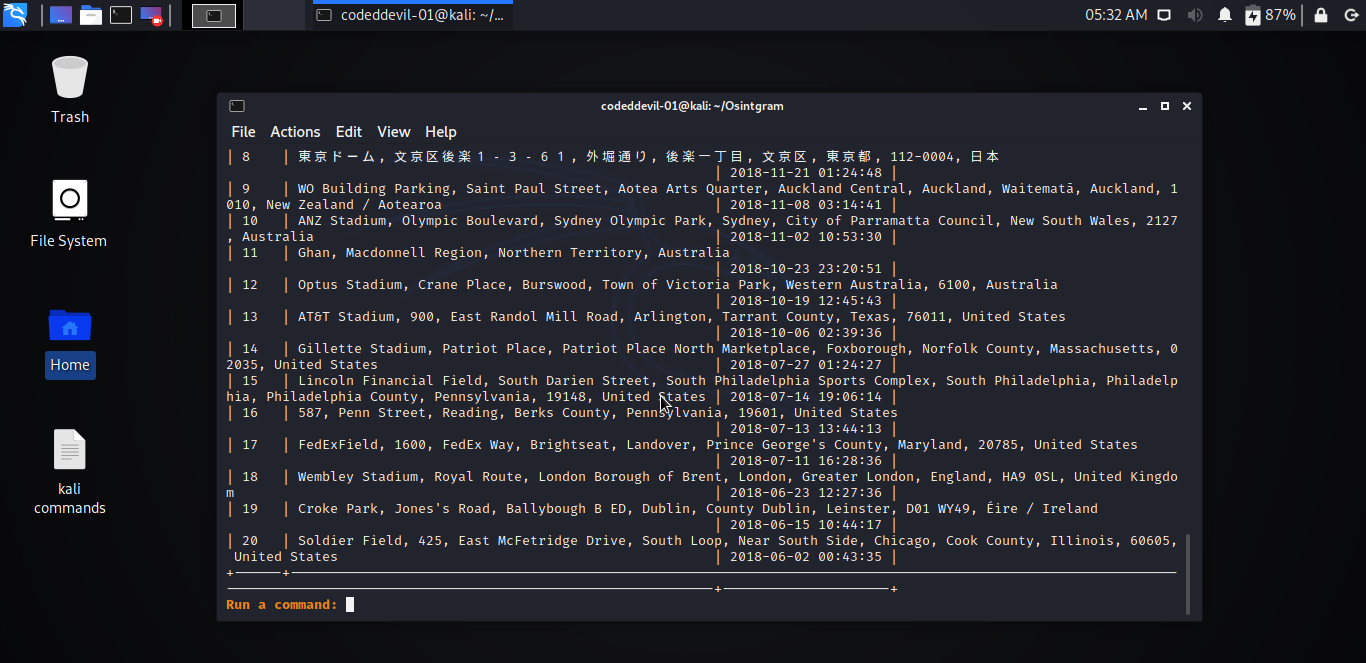This screenshot has width=1366, height=663.
Task: Open the panel clock showing 05:32 AM
Action: pos(1116,15)
